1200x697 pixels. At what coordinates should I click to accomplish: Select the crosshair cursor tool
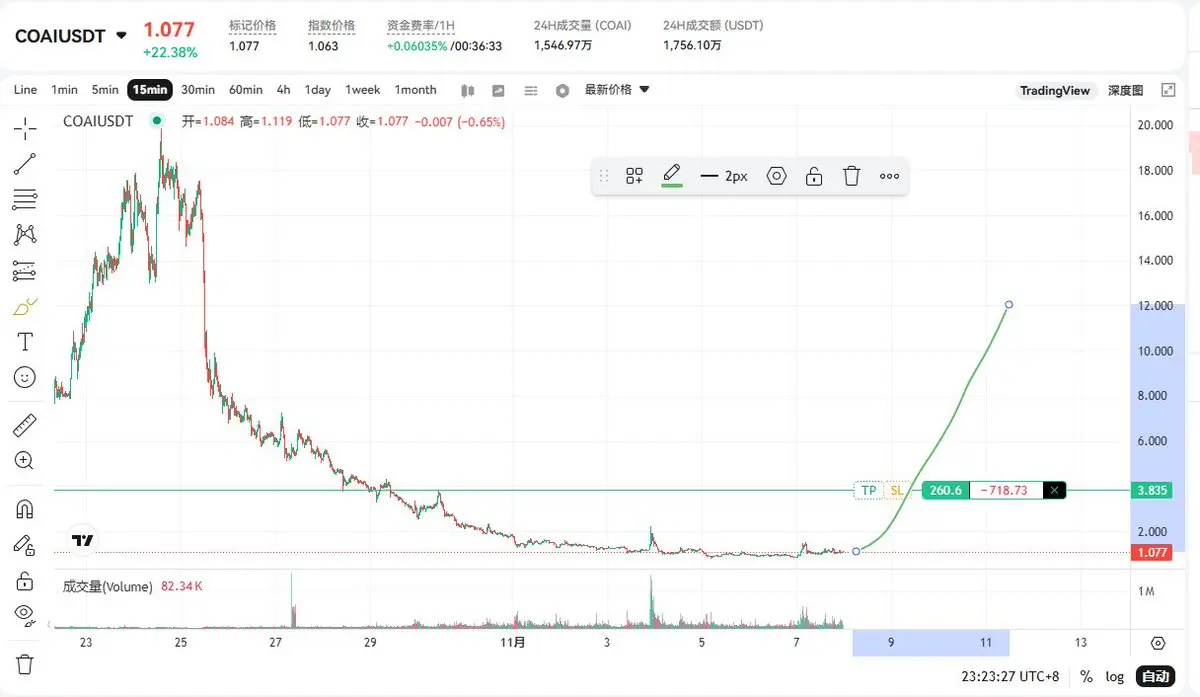(25, 128)
